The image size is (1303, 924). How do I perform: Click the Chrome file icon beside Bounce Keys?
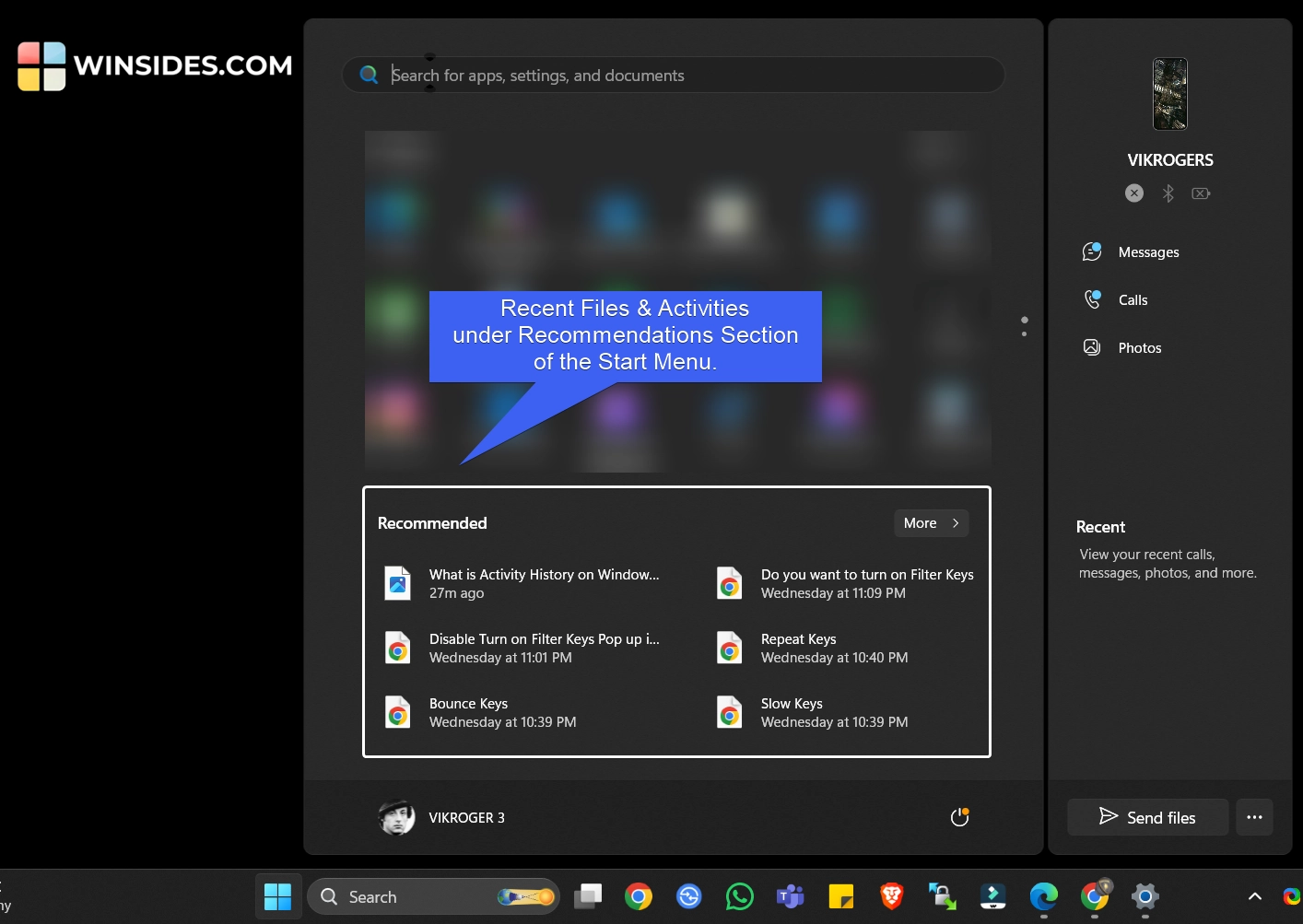(397, 712)
